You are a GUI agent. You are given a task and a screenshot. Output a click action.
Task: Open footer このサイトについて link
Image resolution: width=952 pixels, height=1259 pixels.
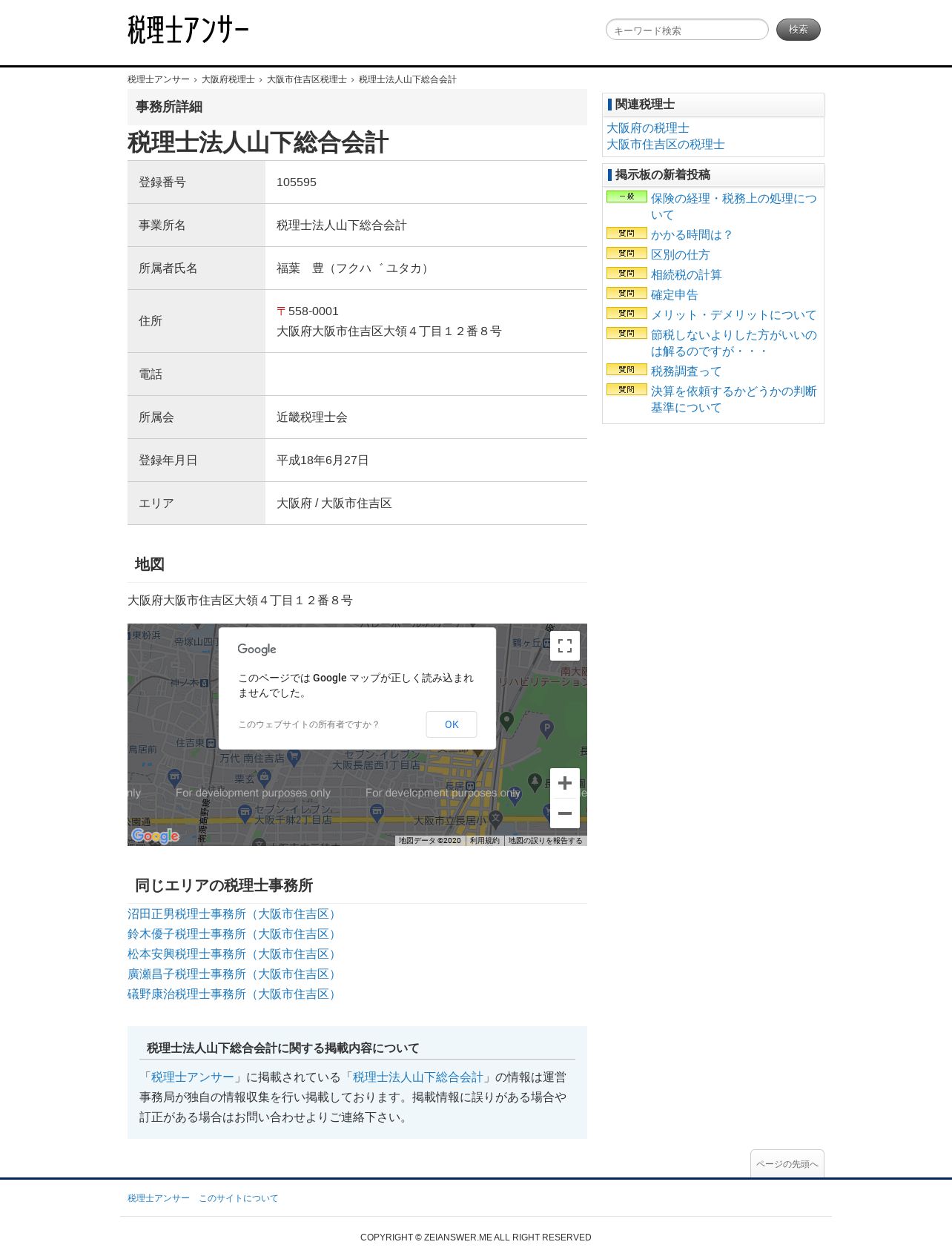[x=238, y=1198]
